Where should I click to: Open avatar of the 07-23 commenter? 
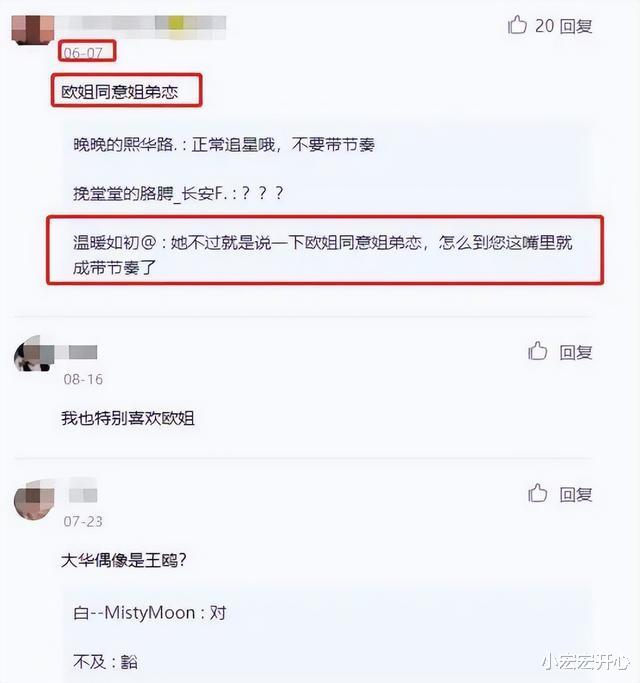[x=34, y=500]
